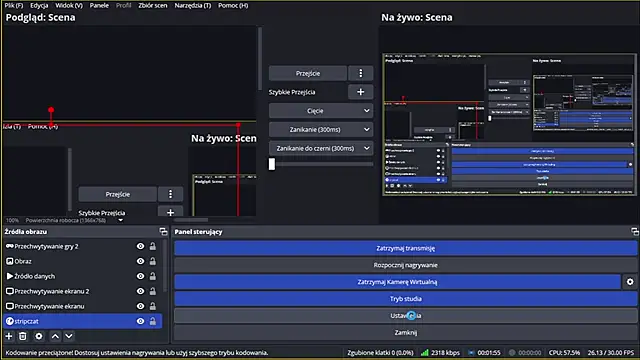Viewport: 640px width, 360px height.
Task: Click the transition T-bar slider handle
Action: [x=272, y=164]
